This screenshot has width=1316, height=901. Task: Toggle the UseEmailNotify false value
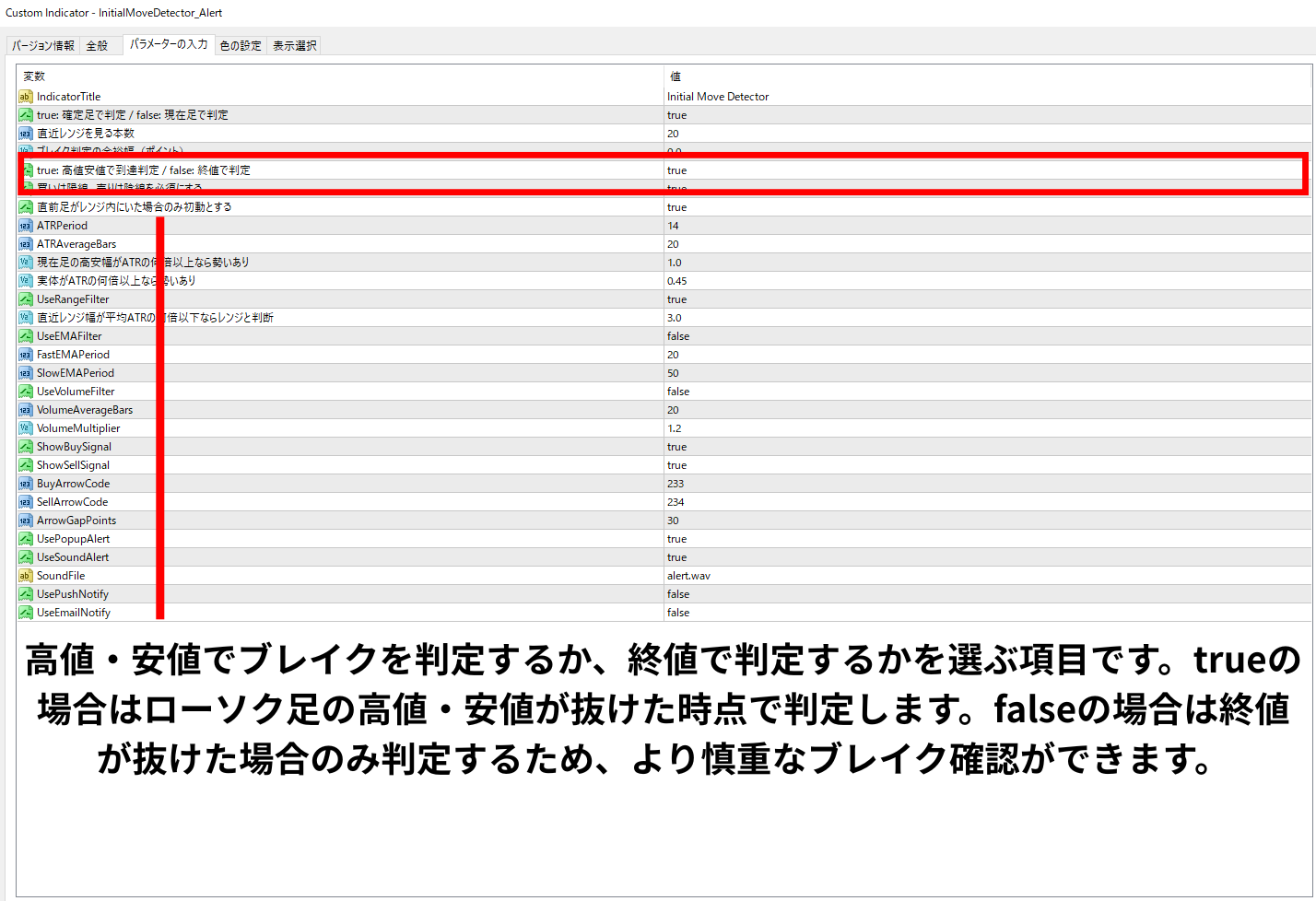coord(678,613)
